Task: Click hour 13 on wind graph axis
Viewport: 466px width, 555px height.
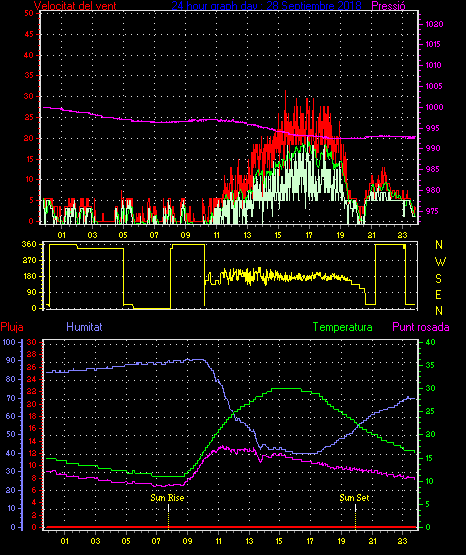Action: coord(247,235)
